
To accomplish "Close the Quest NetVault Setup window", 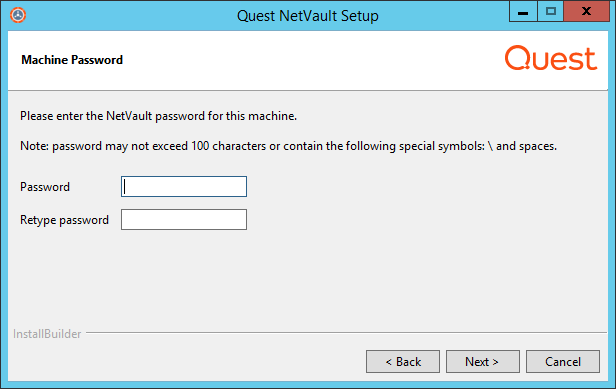I will click(587, 11).
